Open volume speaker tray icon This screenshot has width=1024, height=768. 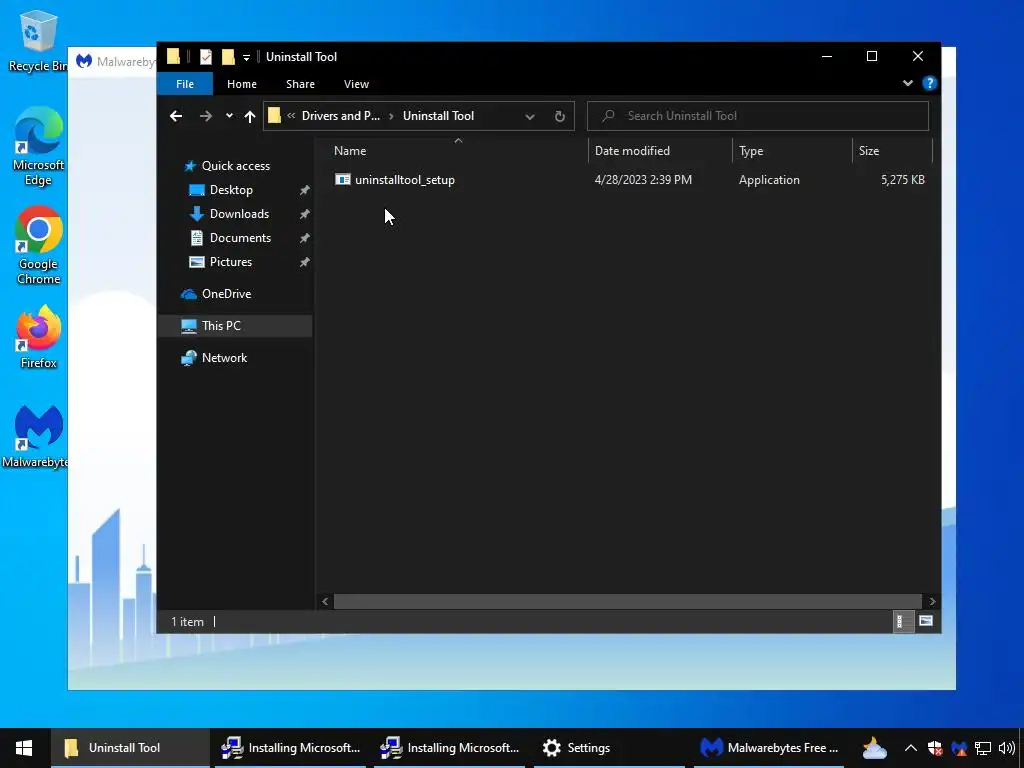pyautogui.click(x=1006, y=748)
